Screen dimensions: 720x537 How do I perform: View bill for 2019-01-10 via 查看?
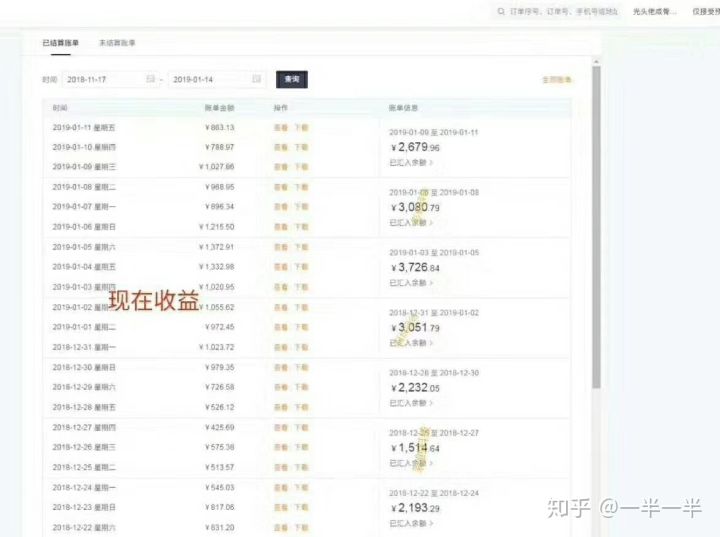[x=281, y=147]
